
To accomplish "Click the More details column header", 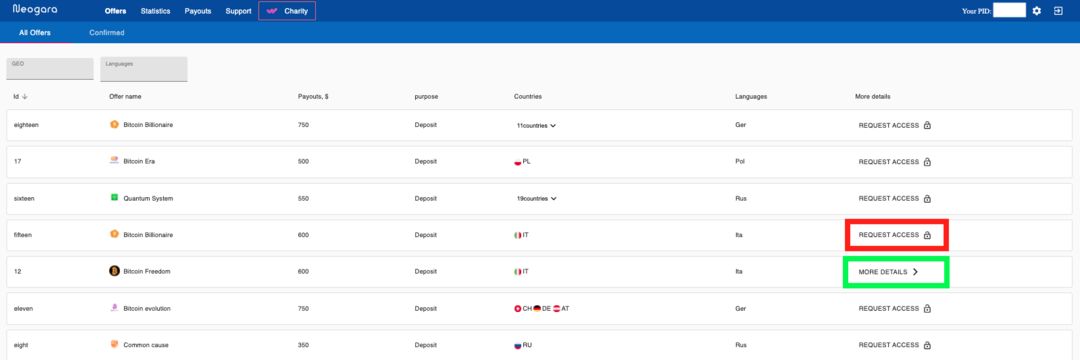I will [x=873, y=96].
